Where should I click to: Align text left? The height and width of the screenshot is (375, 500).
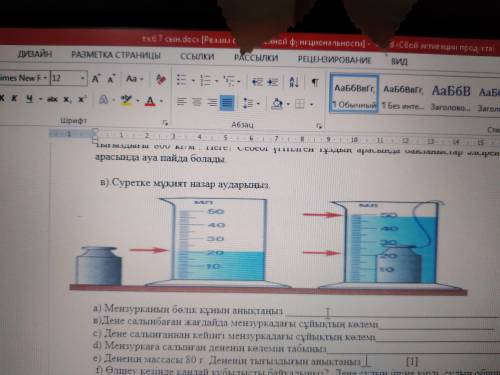click(182, 102)
